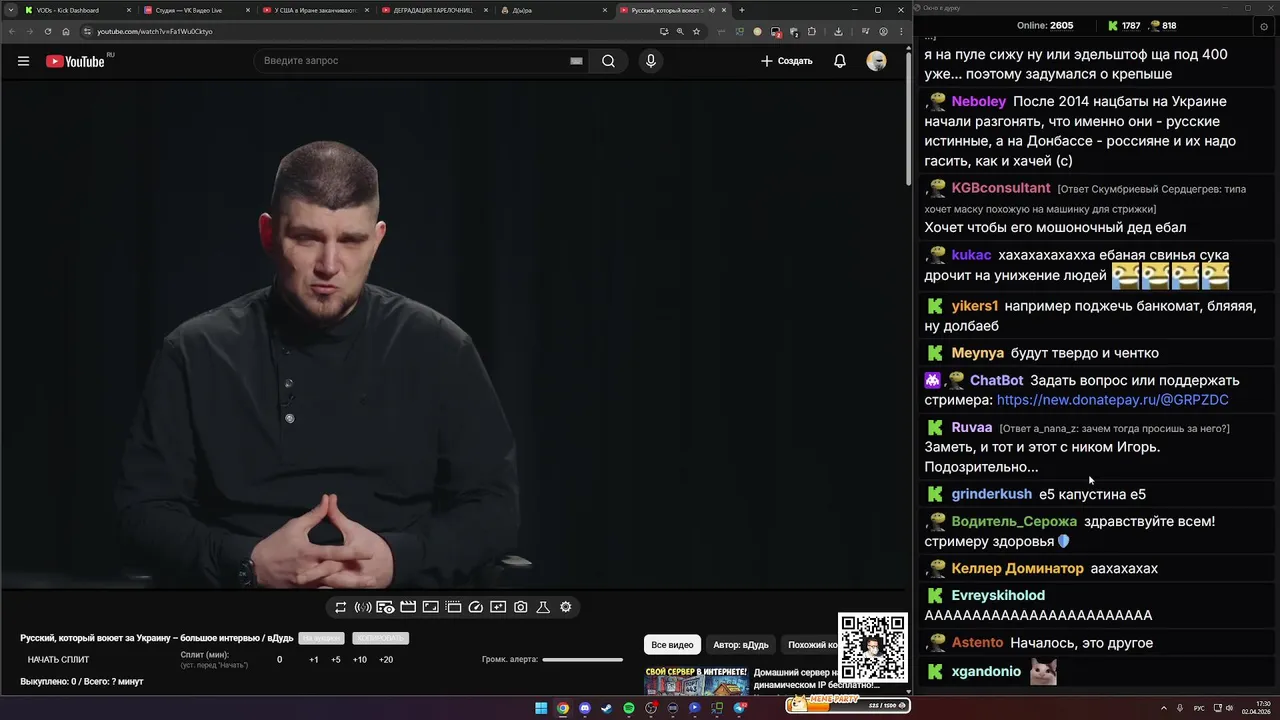The width and height of the screenshot is (1280, 720).
Task: Open Steam from the taskbar
Action: pos(607,708)
